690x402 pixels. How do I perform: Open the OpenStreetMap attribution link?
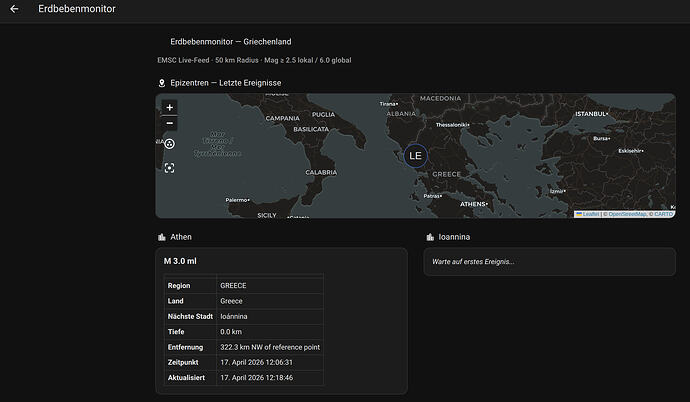pos(627,214)
